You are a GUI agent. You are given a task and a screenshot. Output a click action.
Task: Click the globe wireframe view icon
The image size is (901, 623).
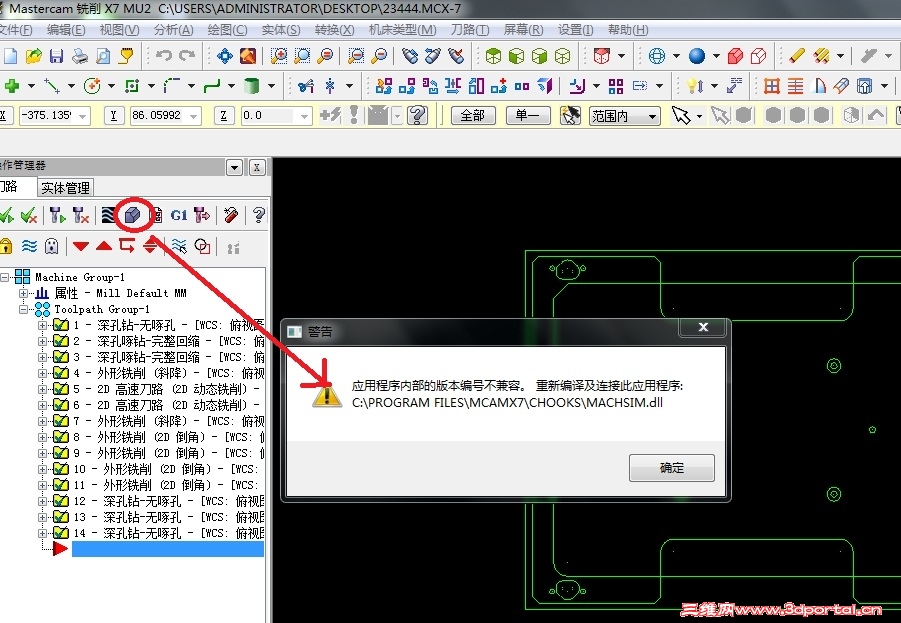coord(657,56)
